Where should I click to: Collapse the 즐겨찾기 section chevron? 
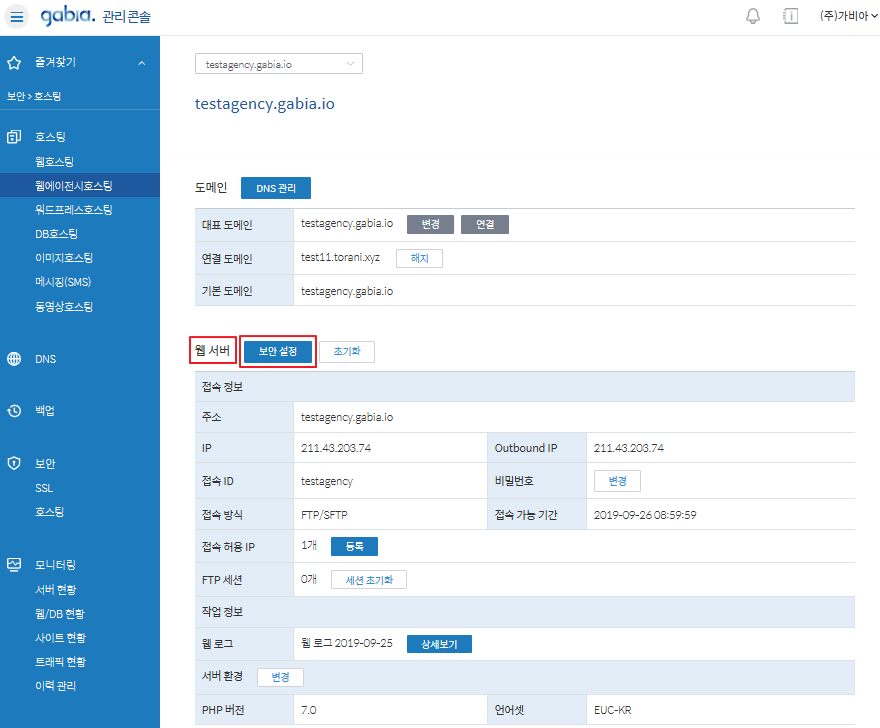[141, 63]
